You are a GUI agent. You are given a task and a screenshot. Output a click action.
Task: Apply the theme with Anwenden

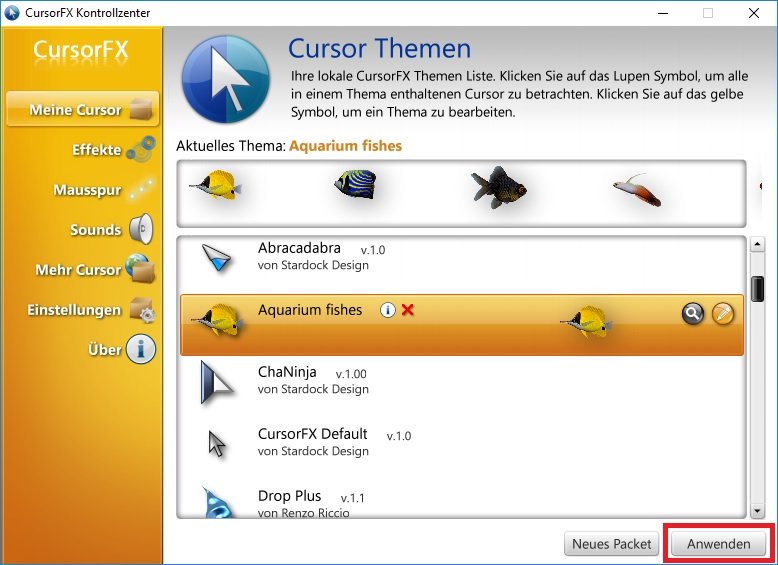(718, 544)
